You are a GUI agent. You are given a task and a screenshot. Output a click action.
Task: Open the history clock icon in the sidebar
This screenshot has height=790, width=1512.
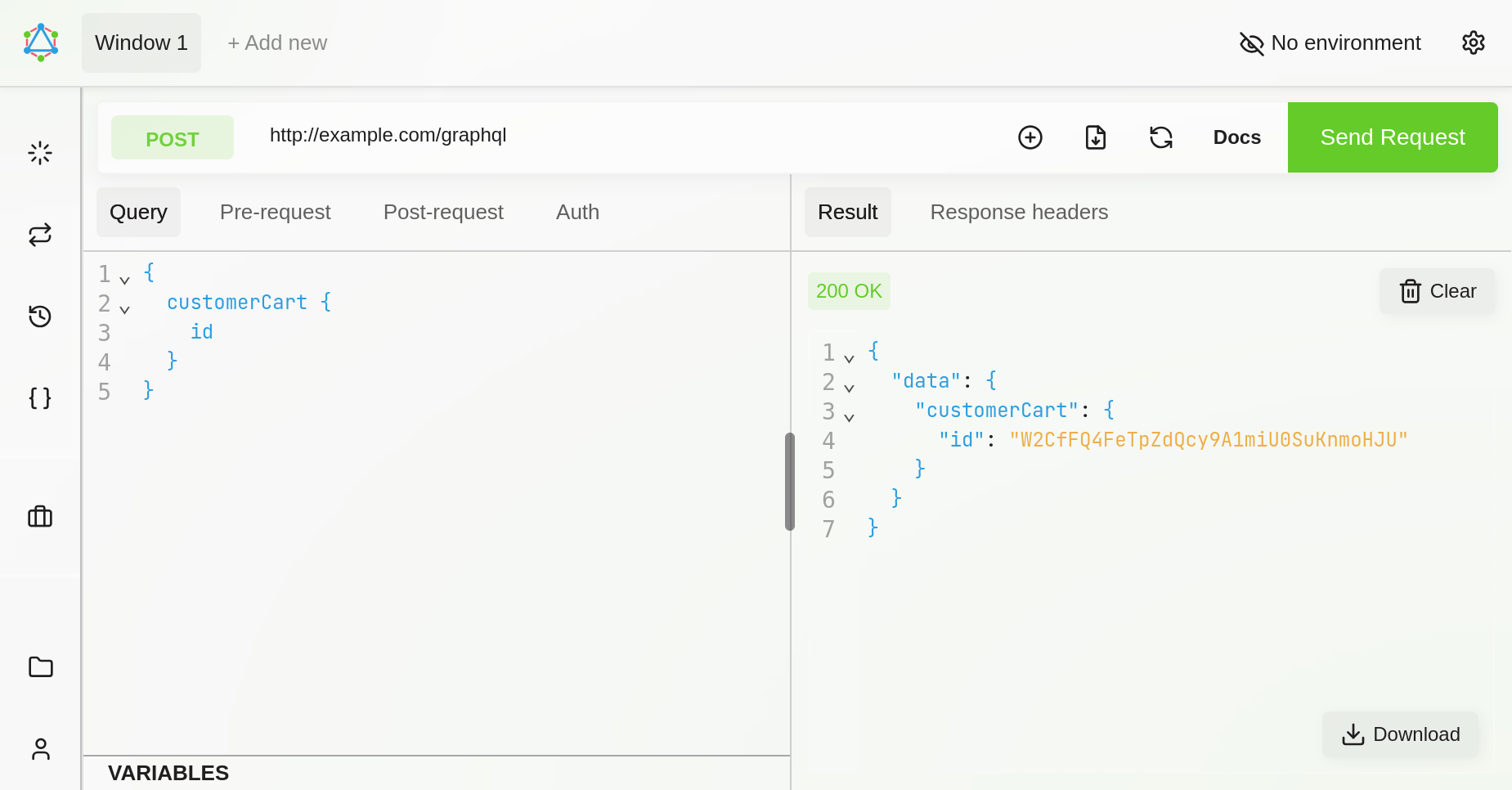tap(40, 316)
